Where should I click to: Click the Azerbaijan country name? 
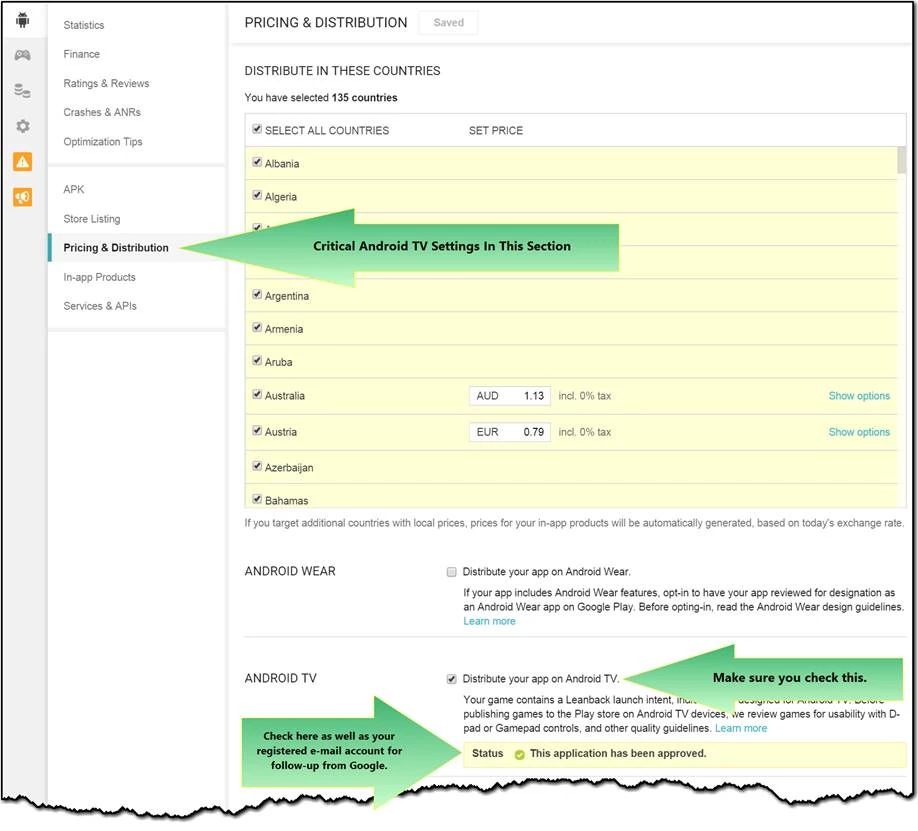(289, 468)
